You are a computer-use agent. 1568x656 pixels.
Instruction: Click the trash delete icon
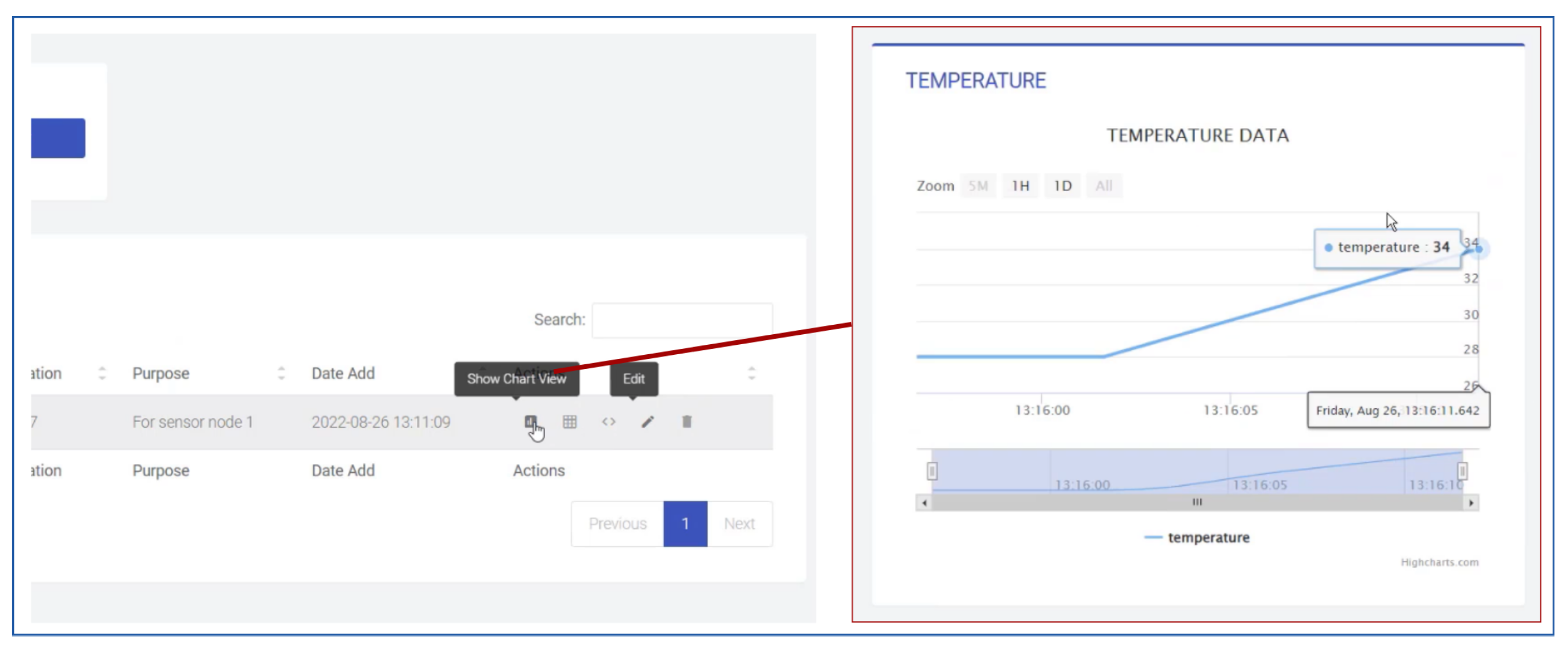(x=687, y=421)
